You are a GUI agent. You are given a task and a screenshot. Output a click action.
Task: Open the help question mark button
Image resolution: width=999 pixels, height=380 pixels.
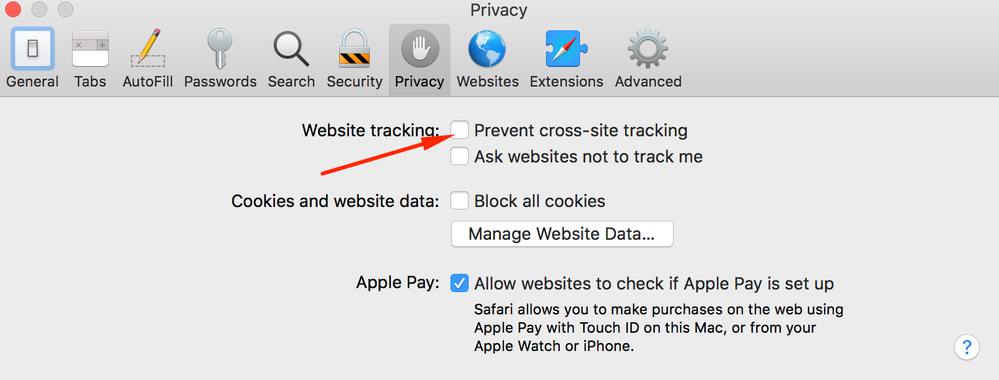click(x=967, y=347)
